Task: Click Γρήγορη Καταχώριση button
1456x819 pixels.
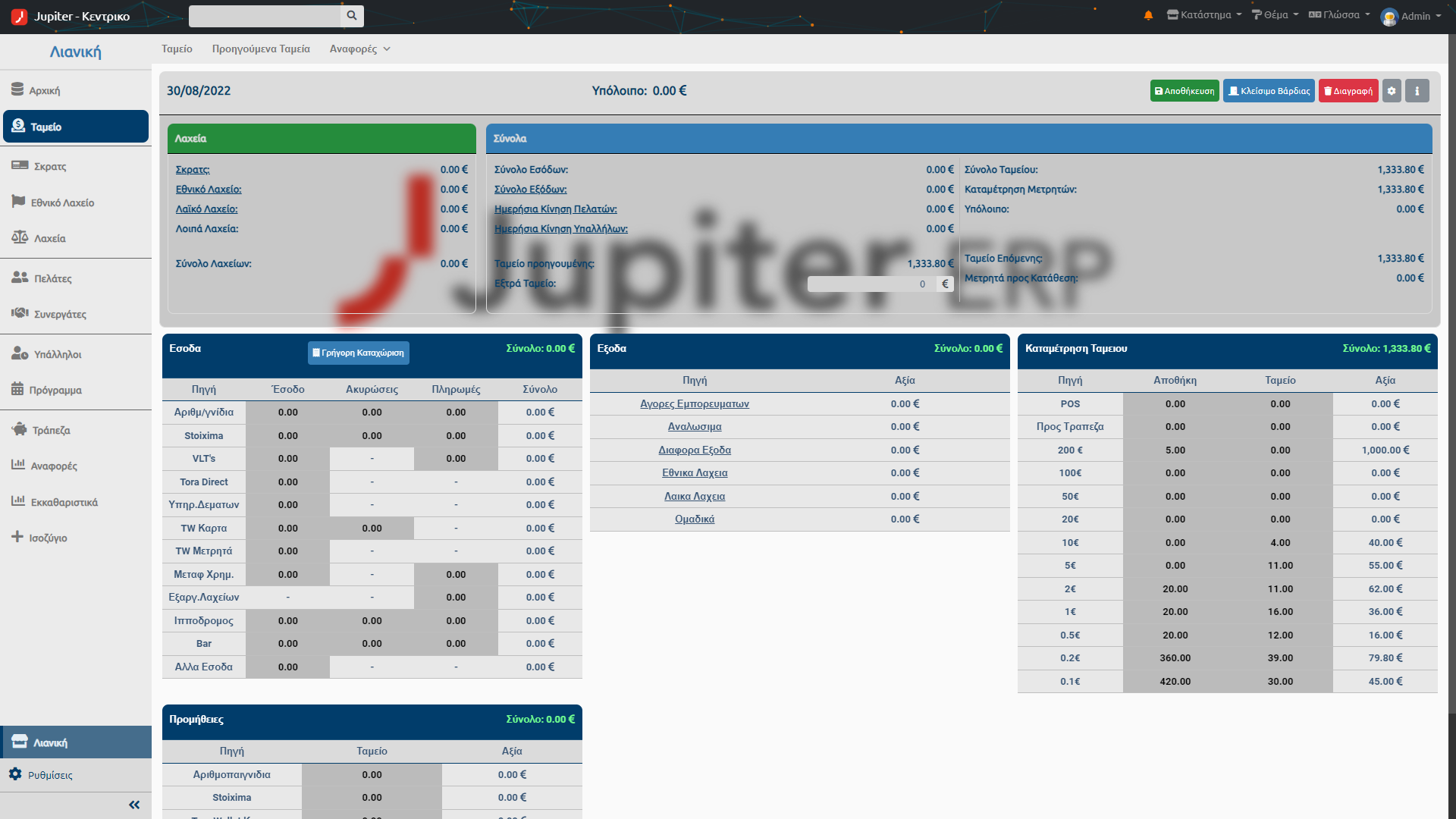Action: point(359,353)
